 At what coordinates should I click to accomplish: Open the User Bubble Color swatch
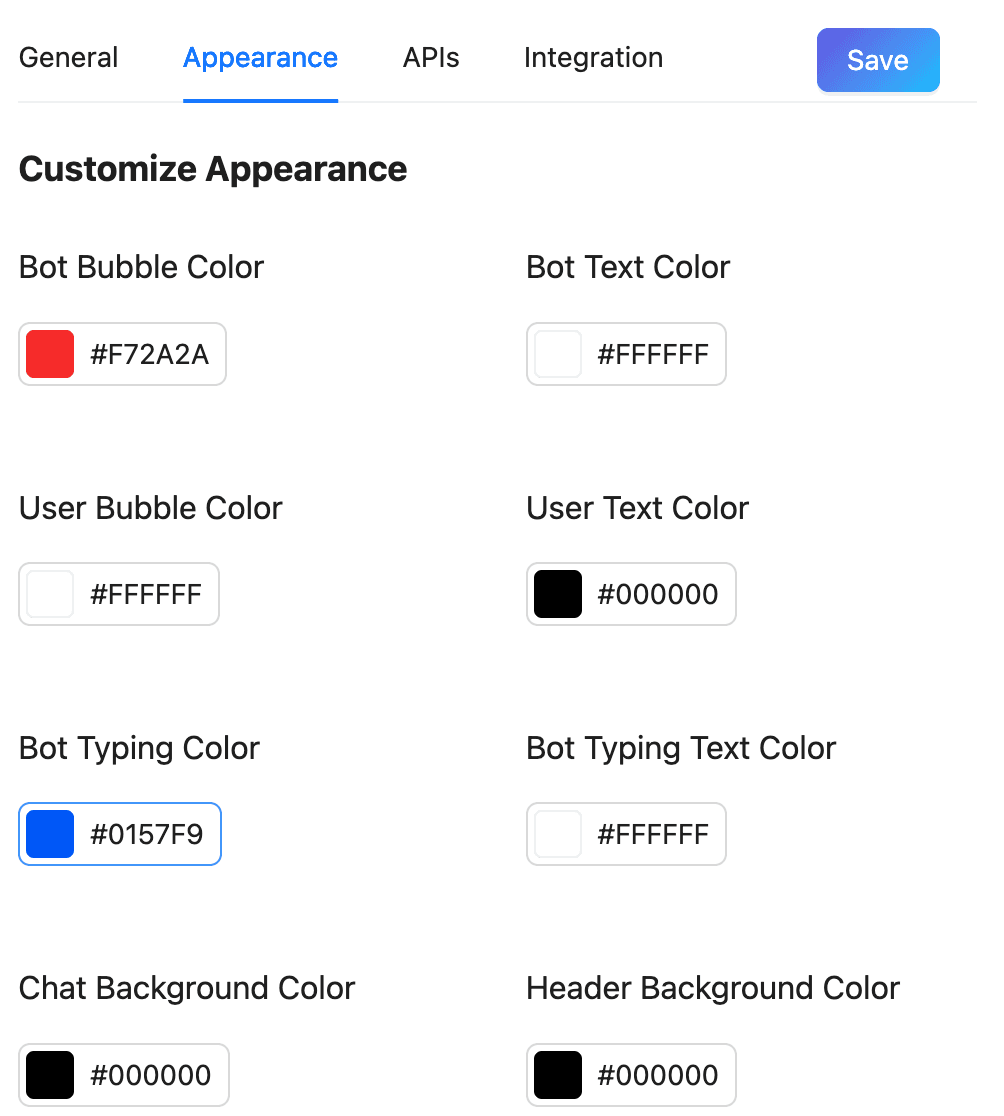click(50, 594)
